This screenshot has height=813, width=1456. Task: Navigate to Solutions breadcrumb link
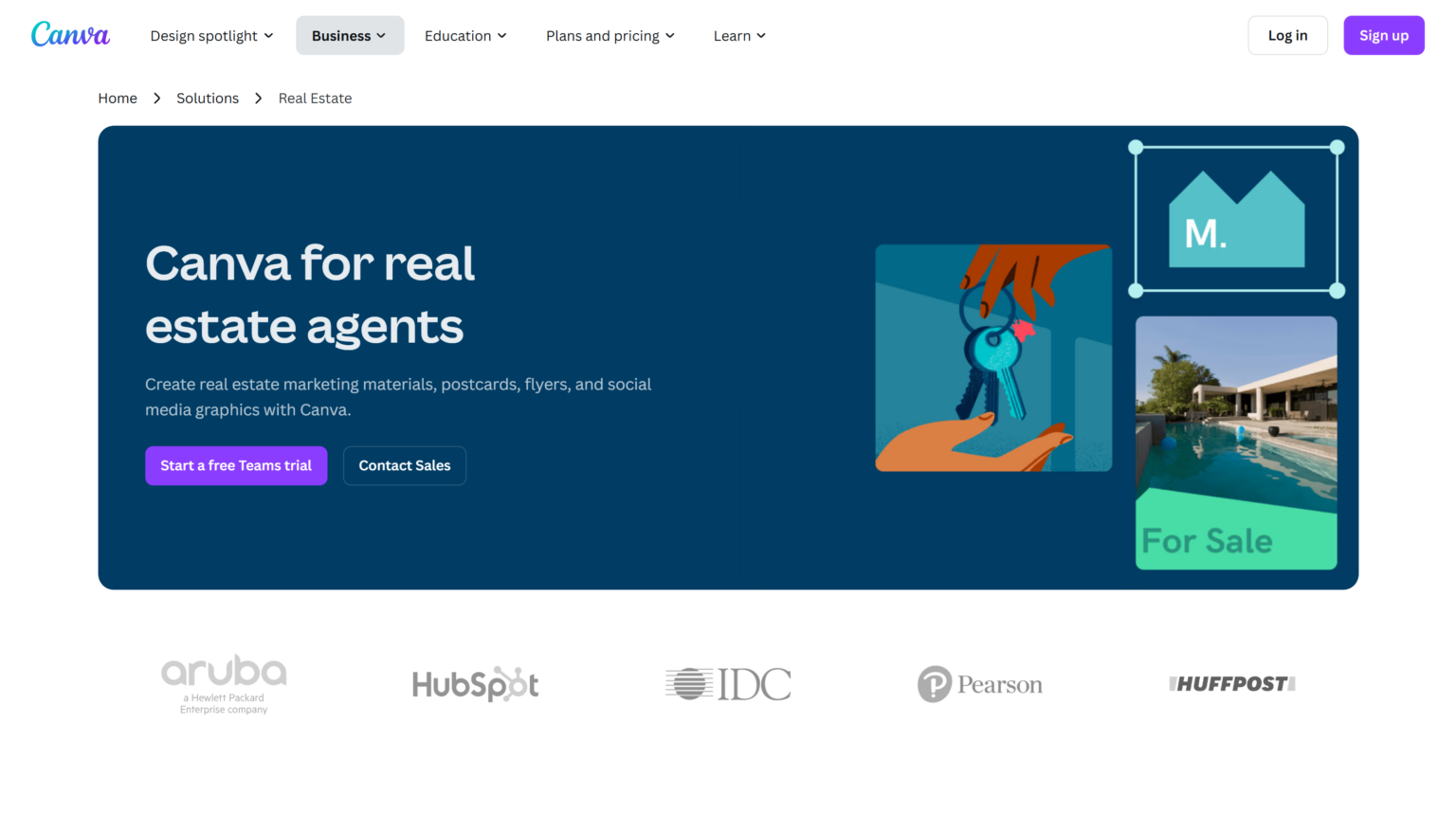[x=208, y=99]
